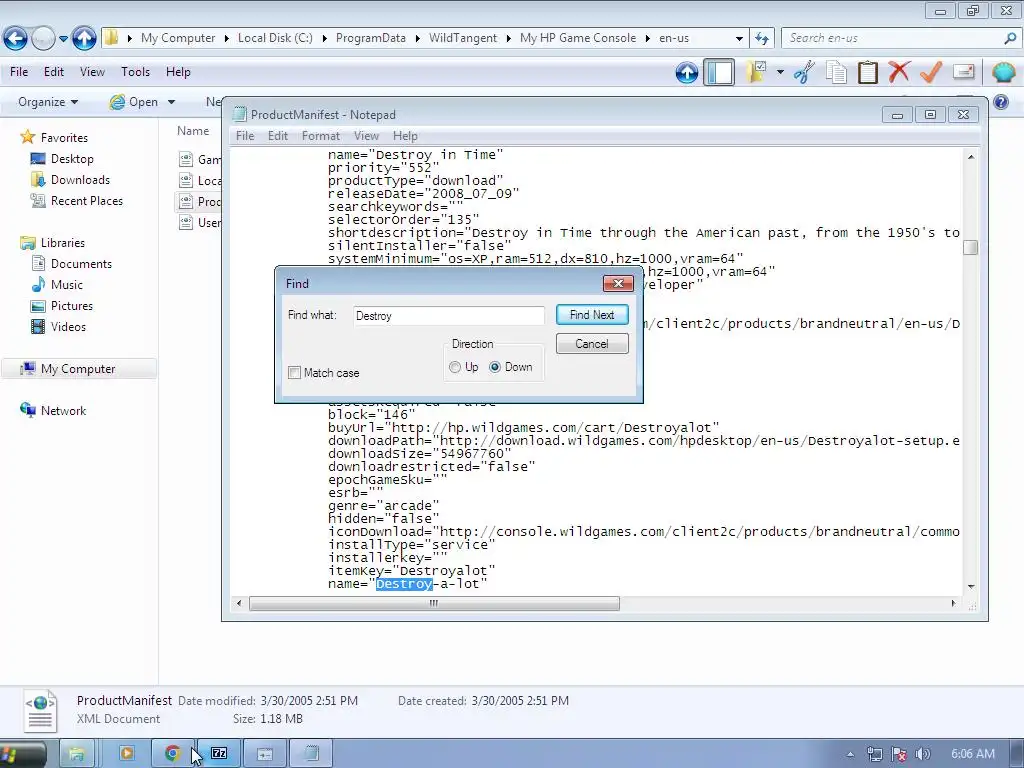
Task: Expand the address bar history dropdown
Action: (739, 39)
